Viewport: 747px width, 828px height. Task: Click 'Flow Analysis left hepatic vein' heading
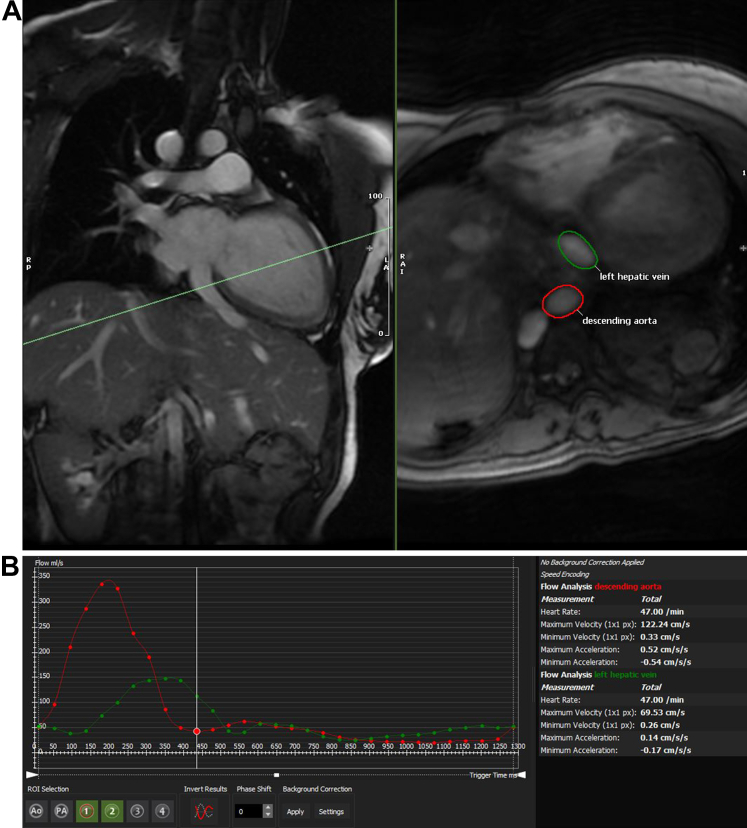click(598, 674)
